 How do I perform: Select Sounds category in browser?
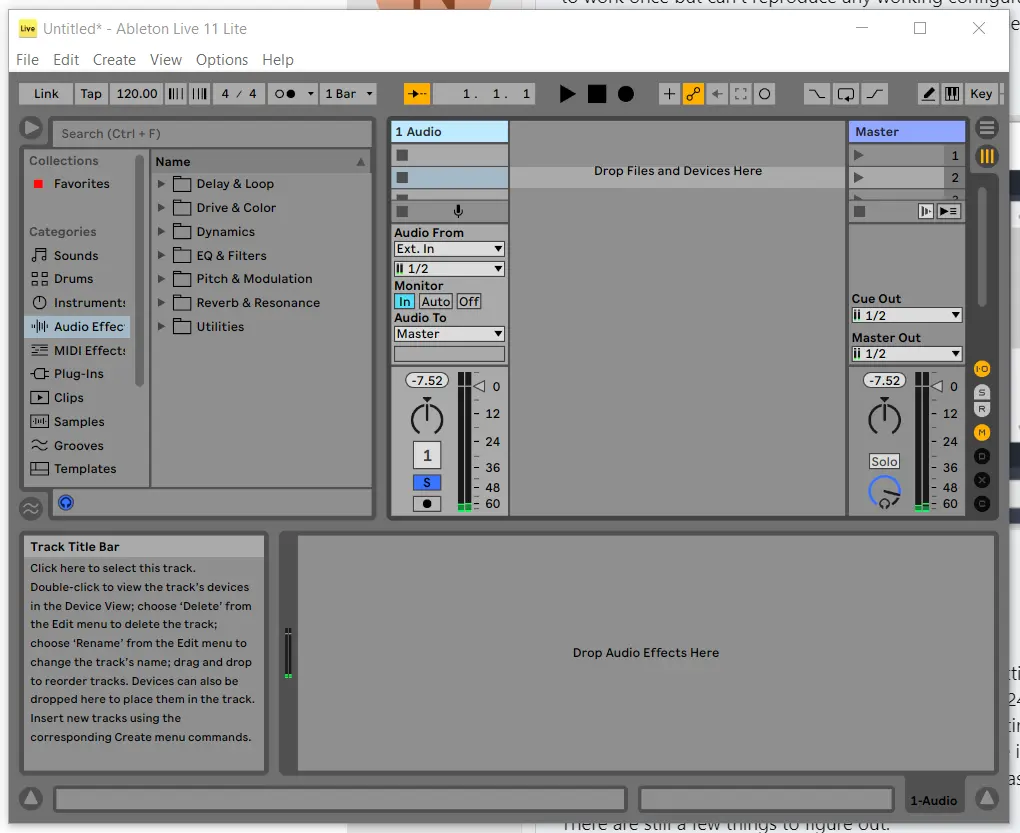point(76,256)
